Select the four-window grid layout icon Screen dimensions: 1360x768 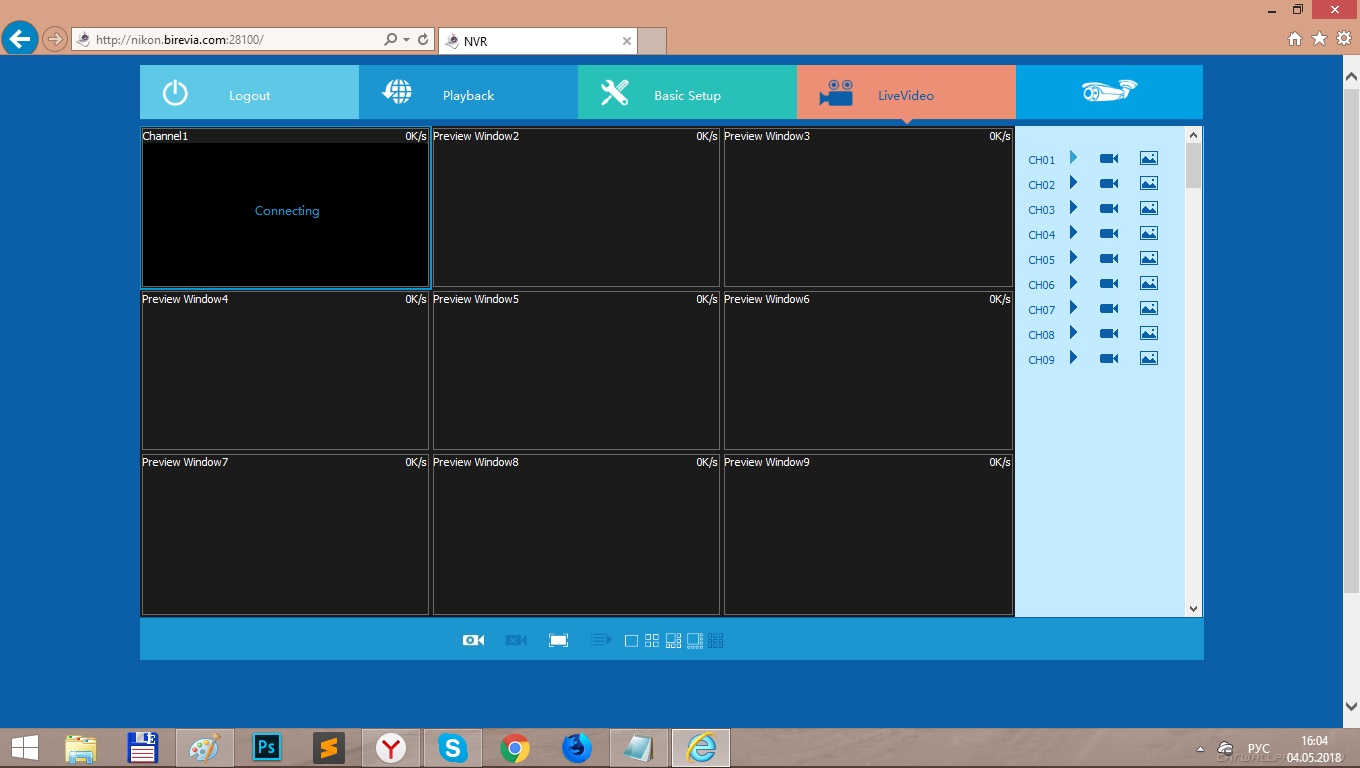(x=652, y=641)
